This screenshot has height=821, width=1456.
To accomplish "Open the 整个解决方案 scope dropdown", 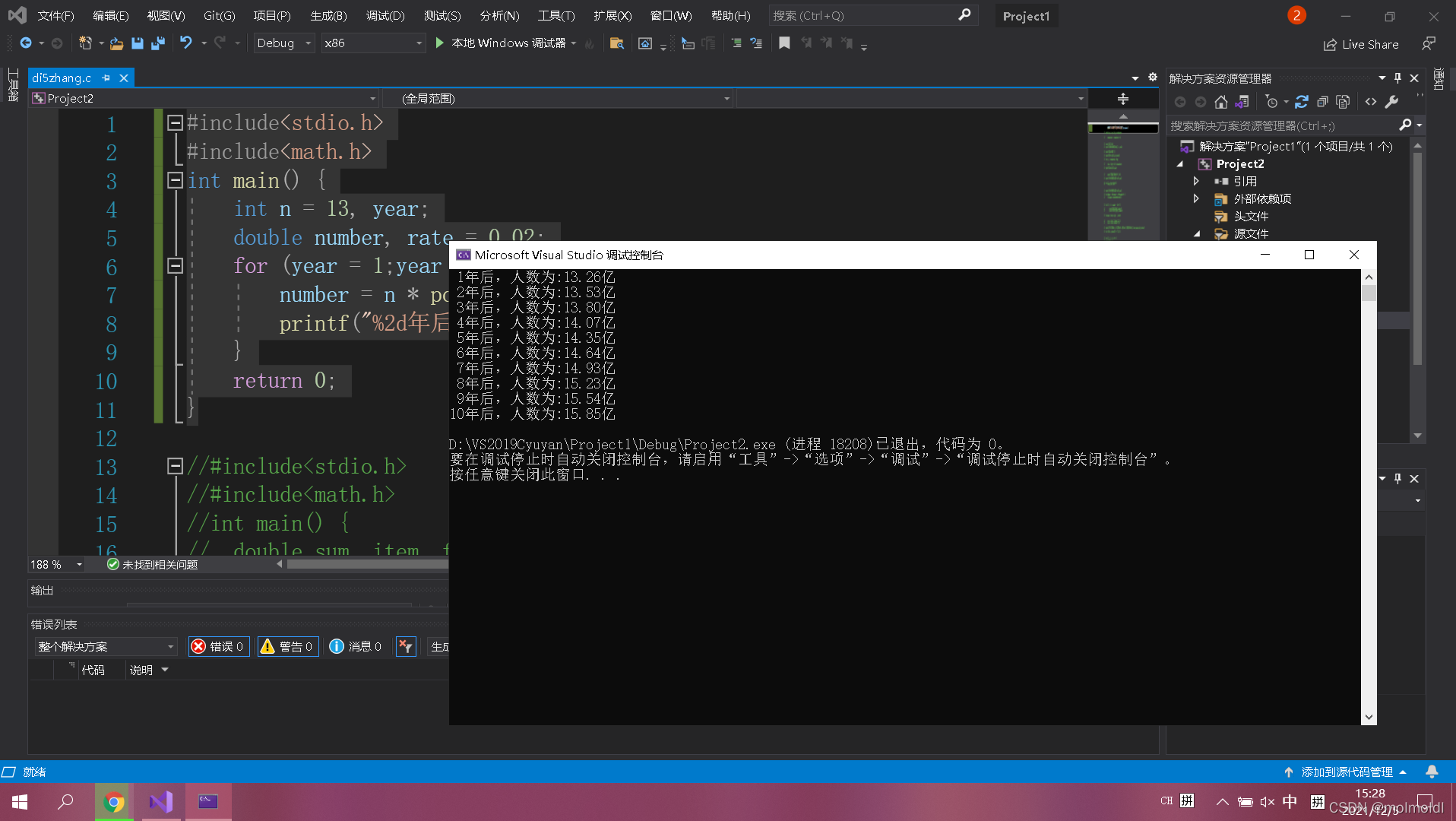I will pos(106,646).
